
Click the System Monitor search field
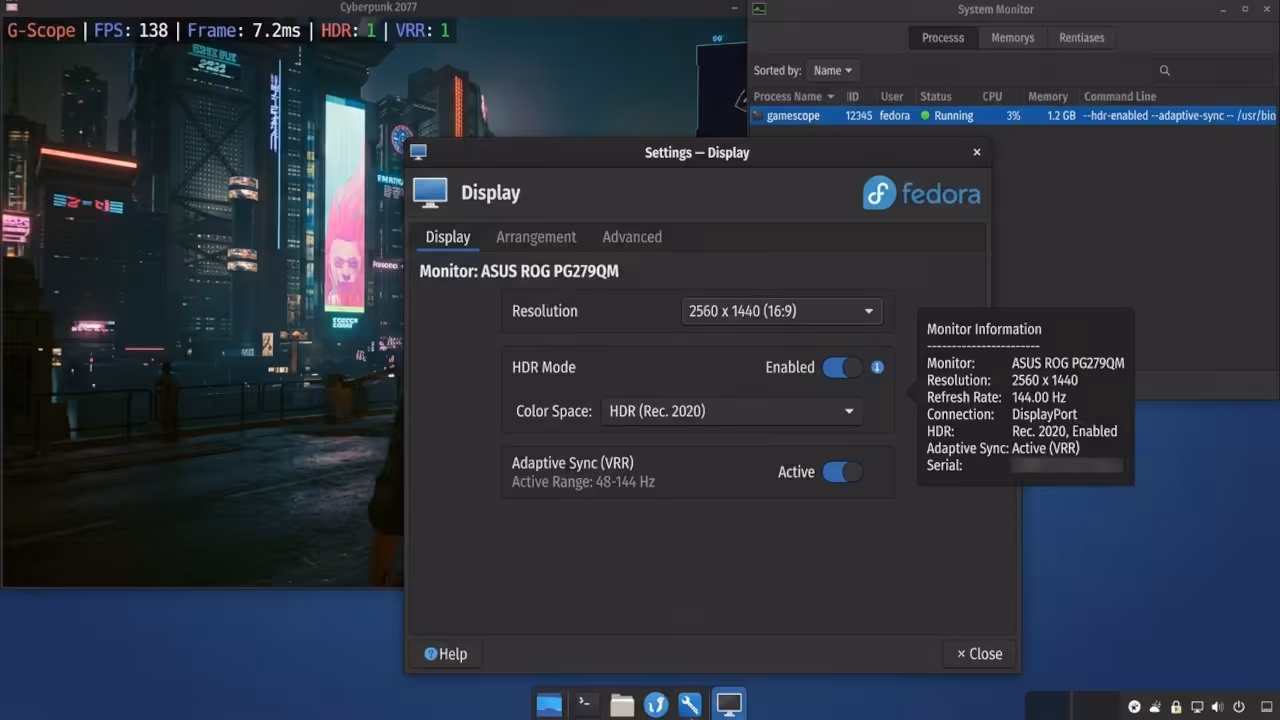pyautogui.click(x=1214, y=70)
